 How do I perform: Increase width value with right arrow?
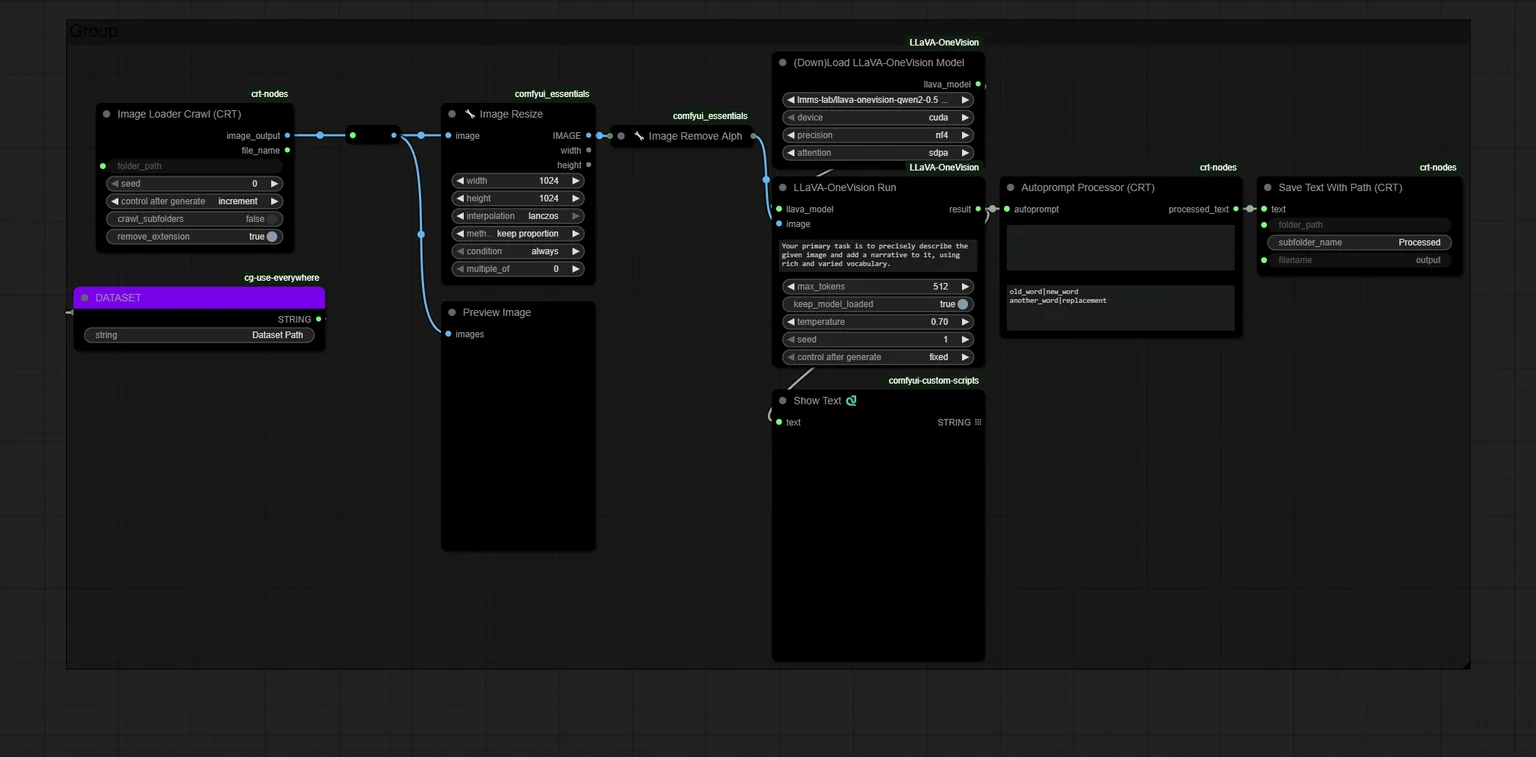(576, 181)
